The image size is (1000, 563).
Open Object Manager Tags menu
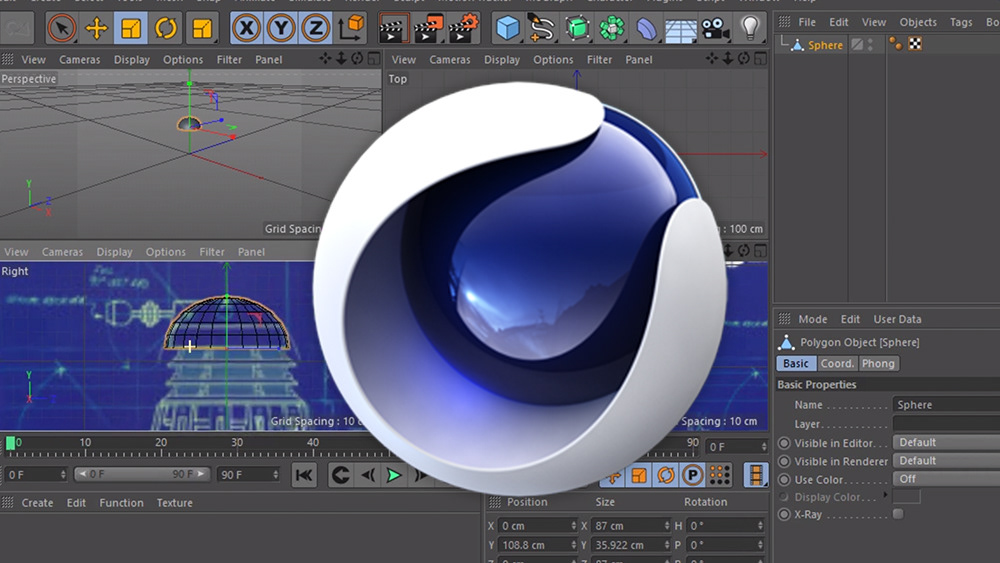[960, 22]
